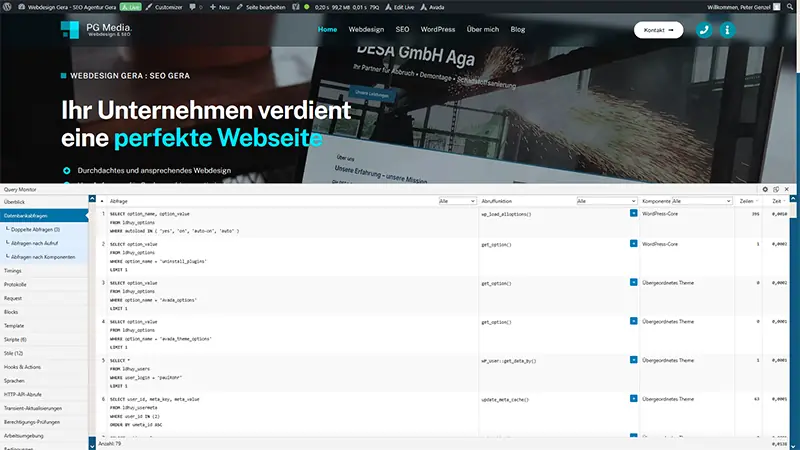
Task: Open the Skripte (6) panel
Action: tap(44, 340)
